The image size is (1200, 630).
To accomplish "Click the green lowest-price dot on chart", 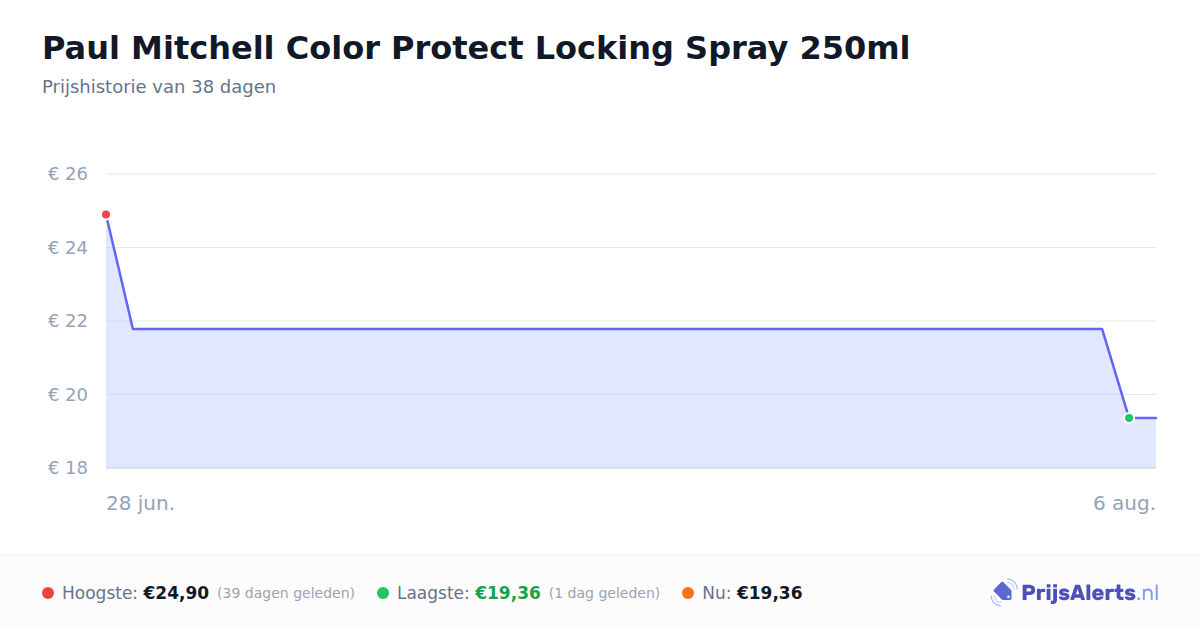I will 1129,418.
